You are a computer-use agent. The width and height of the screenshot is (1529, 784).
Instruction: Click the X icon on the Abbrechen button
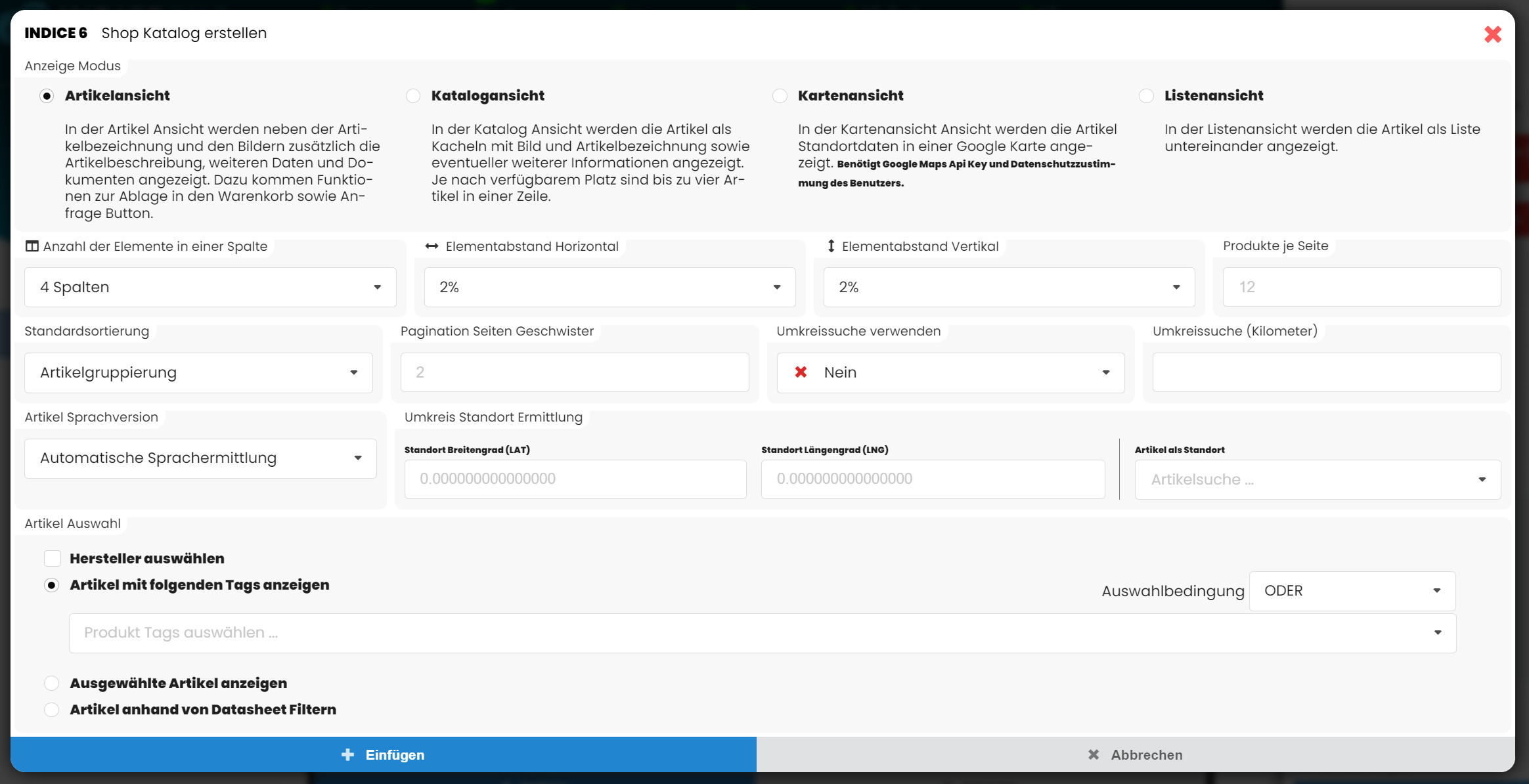[1093, 754]
